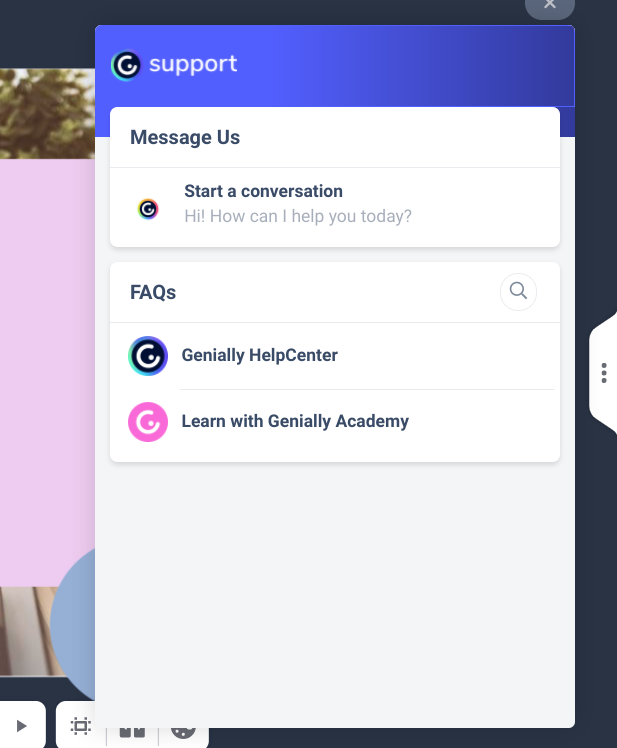Click the Genially HelpCenter logo icon

point(148,356)
